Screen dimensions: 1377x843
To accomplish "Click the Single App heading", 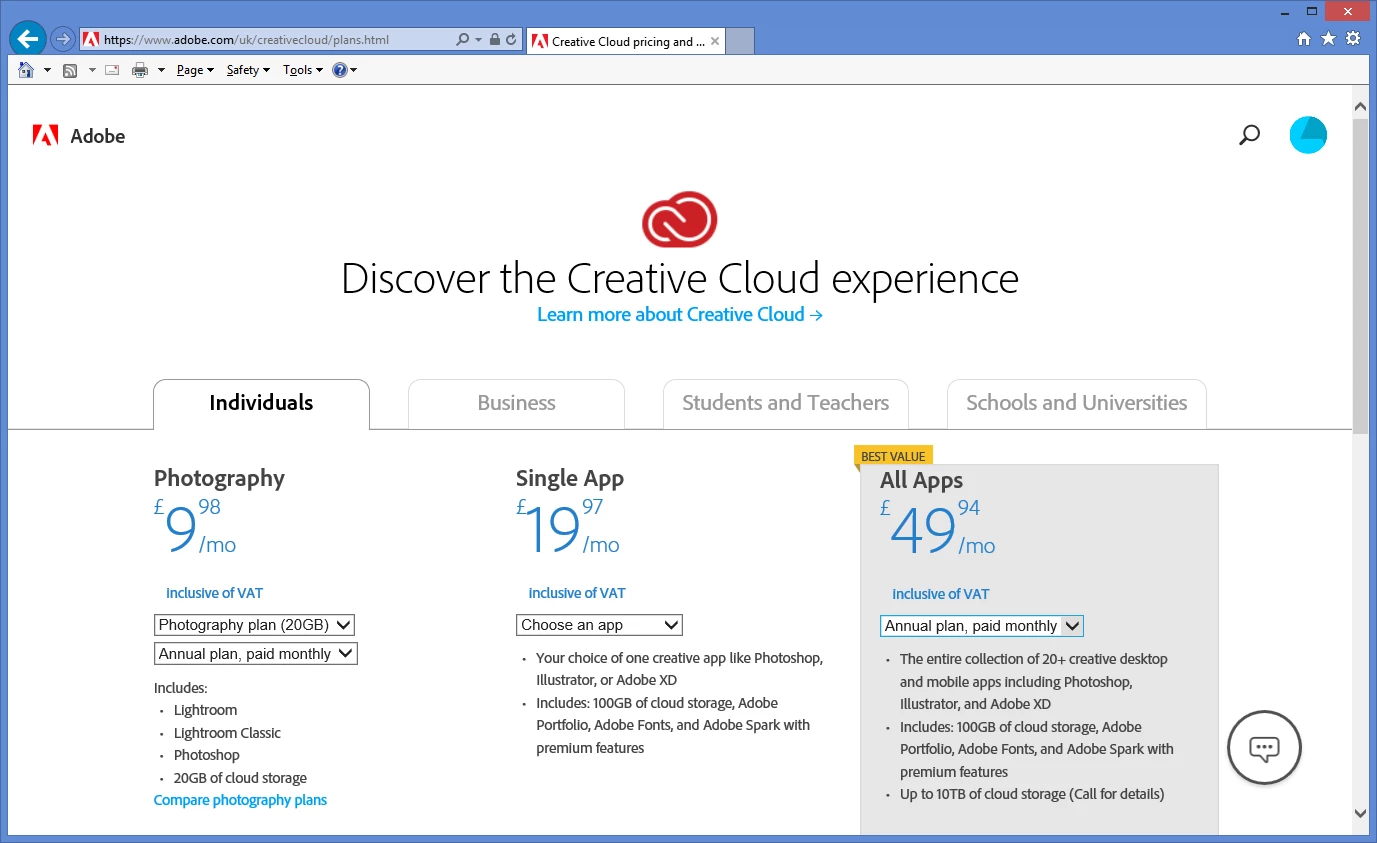I will point(570,478).
